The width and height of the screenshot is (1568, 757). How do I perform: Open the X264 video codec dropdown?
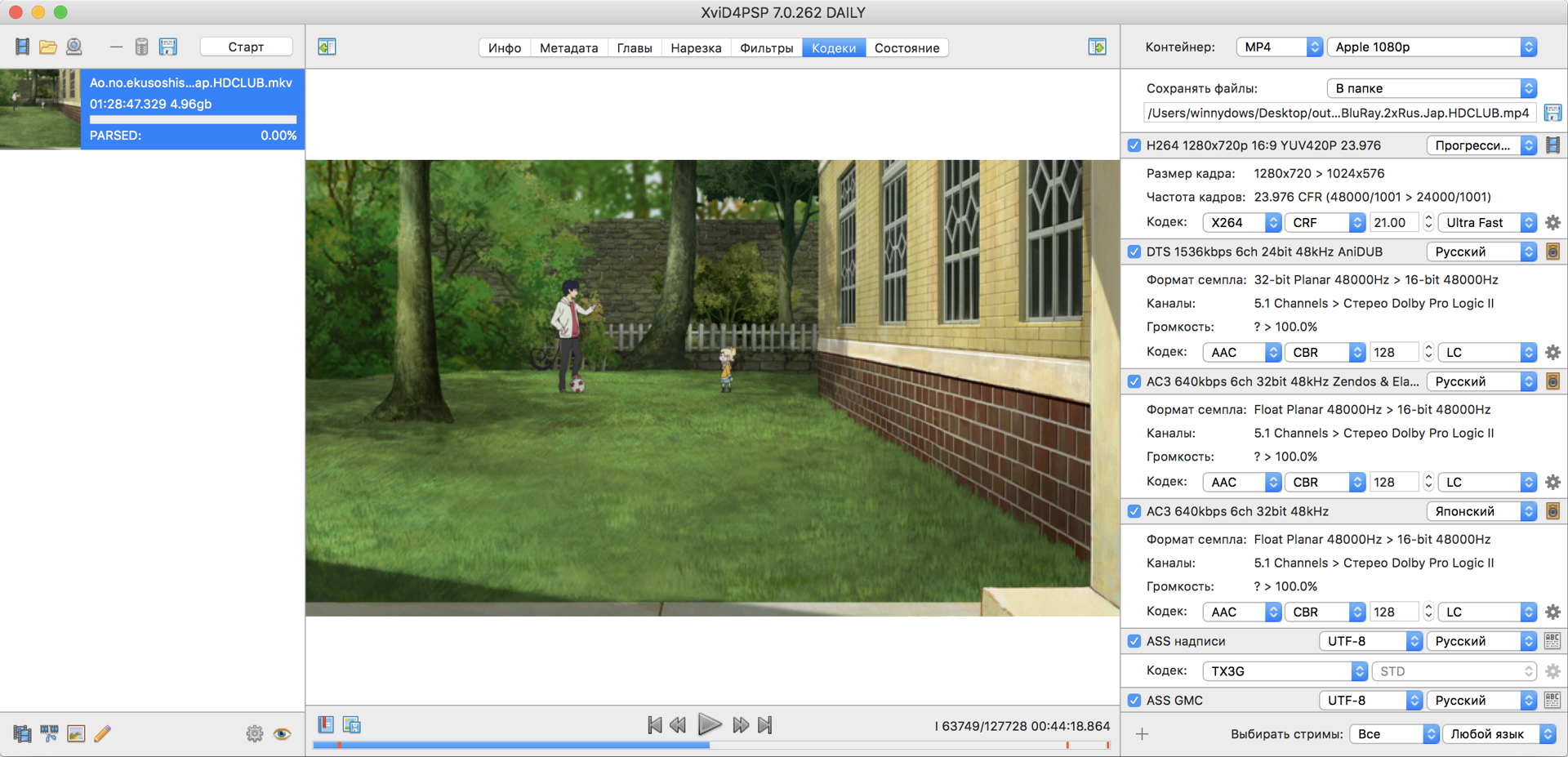point(1241,222)
